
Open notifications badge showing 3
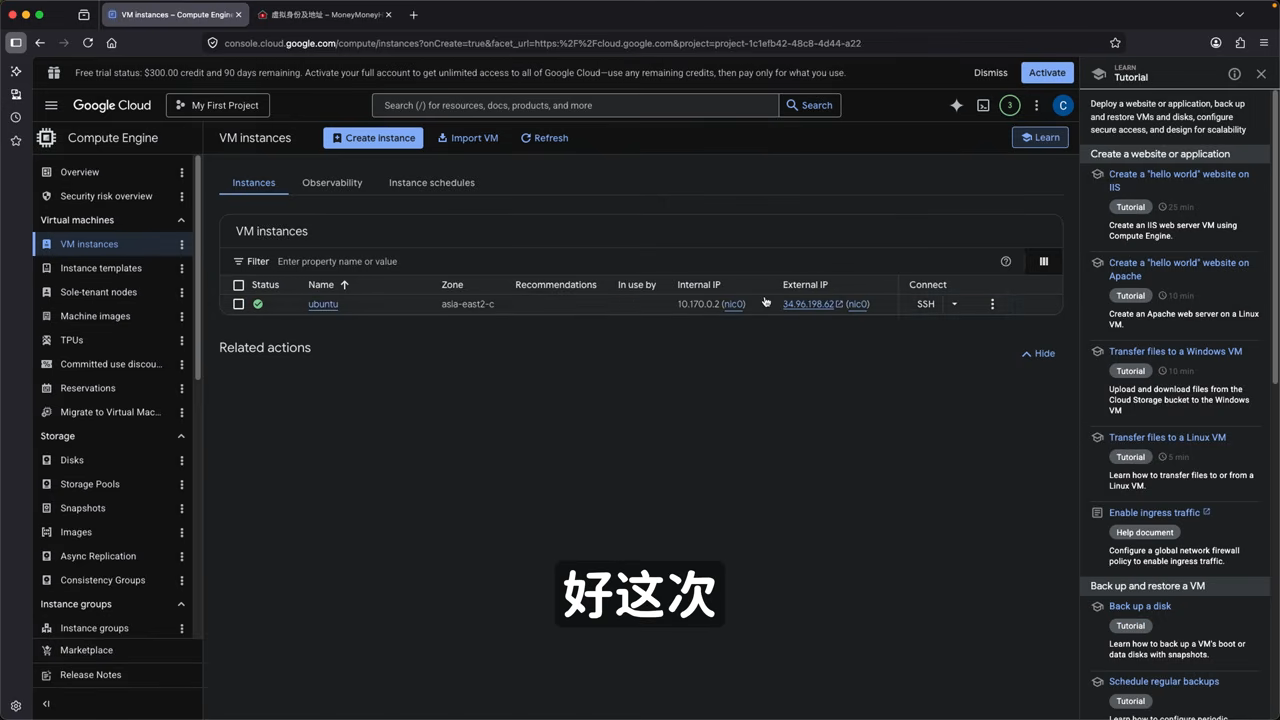tap(1010, 105)
